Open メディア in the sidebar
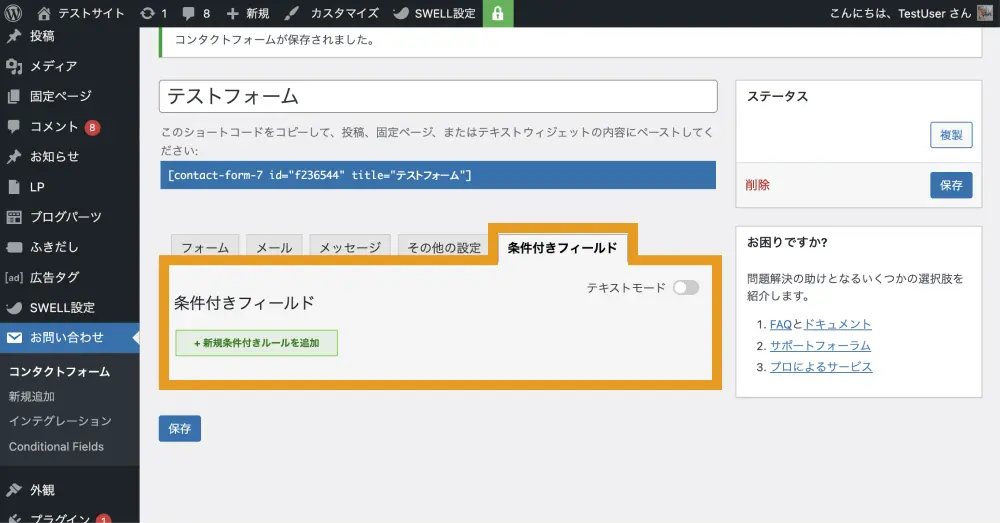Screen dimensions: 1000x523 point(53,66)
